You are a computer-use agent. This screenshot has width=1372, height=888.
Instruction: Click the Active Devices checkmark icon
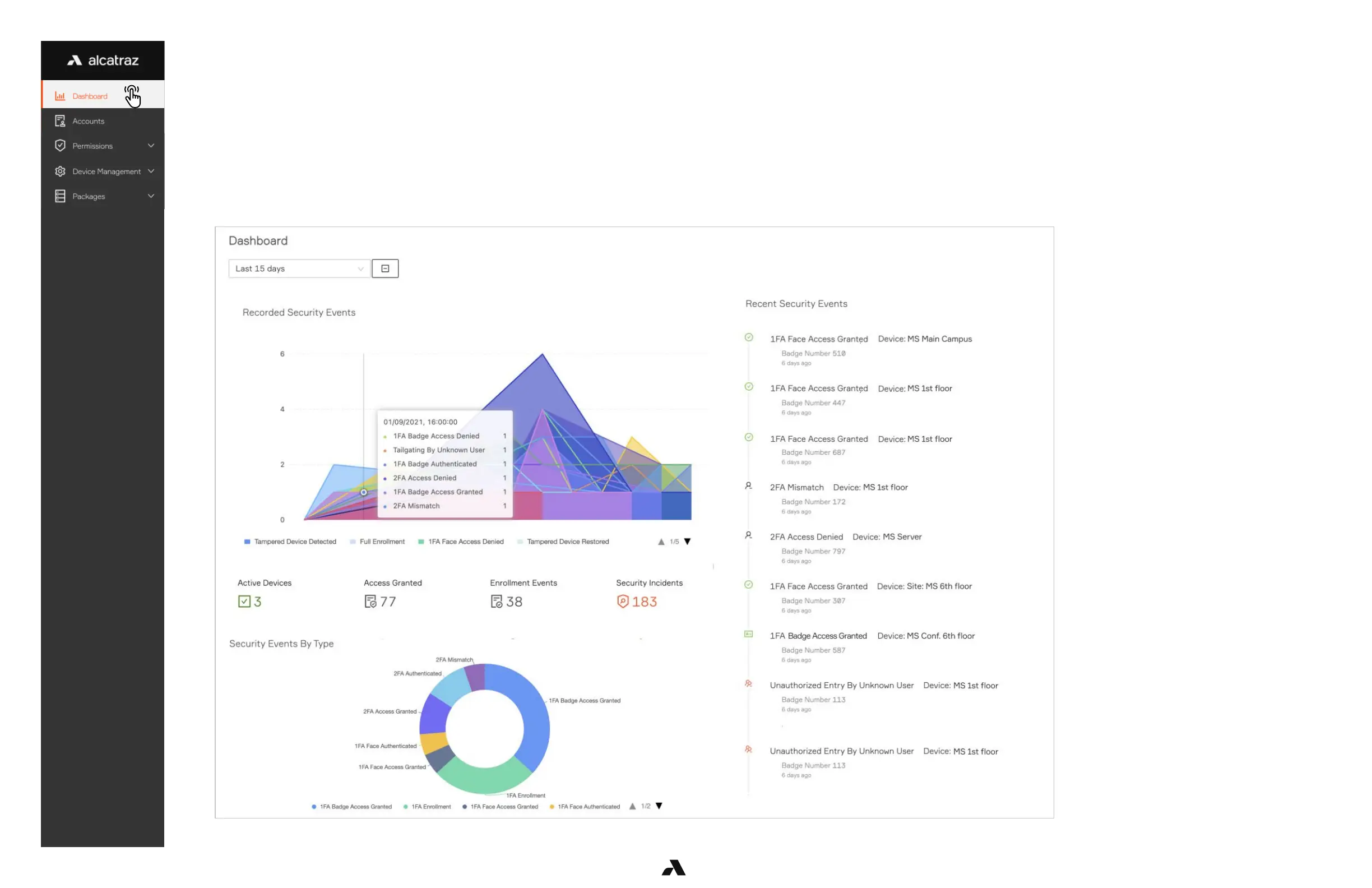tap(244, 602)
